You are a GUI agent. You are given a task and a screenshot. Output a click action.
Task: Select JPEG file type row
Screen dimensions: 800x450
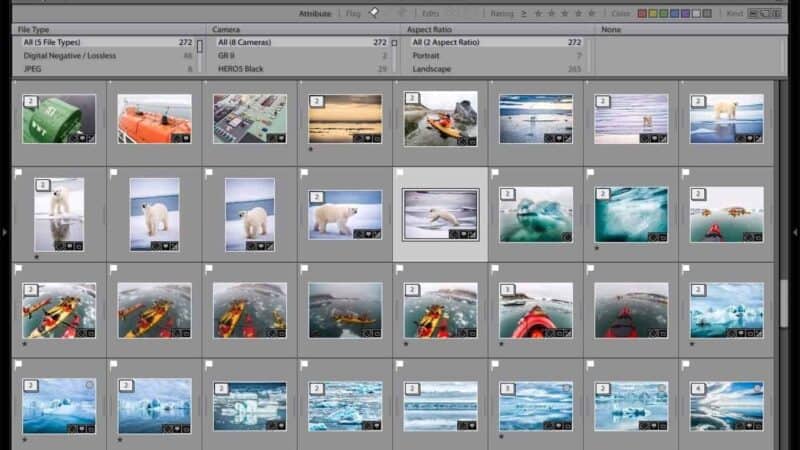[x=107, y=69]
